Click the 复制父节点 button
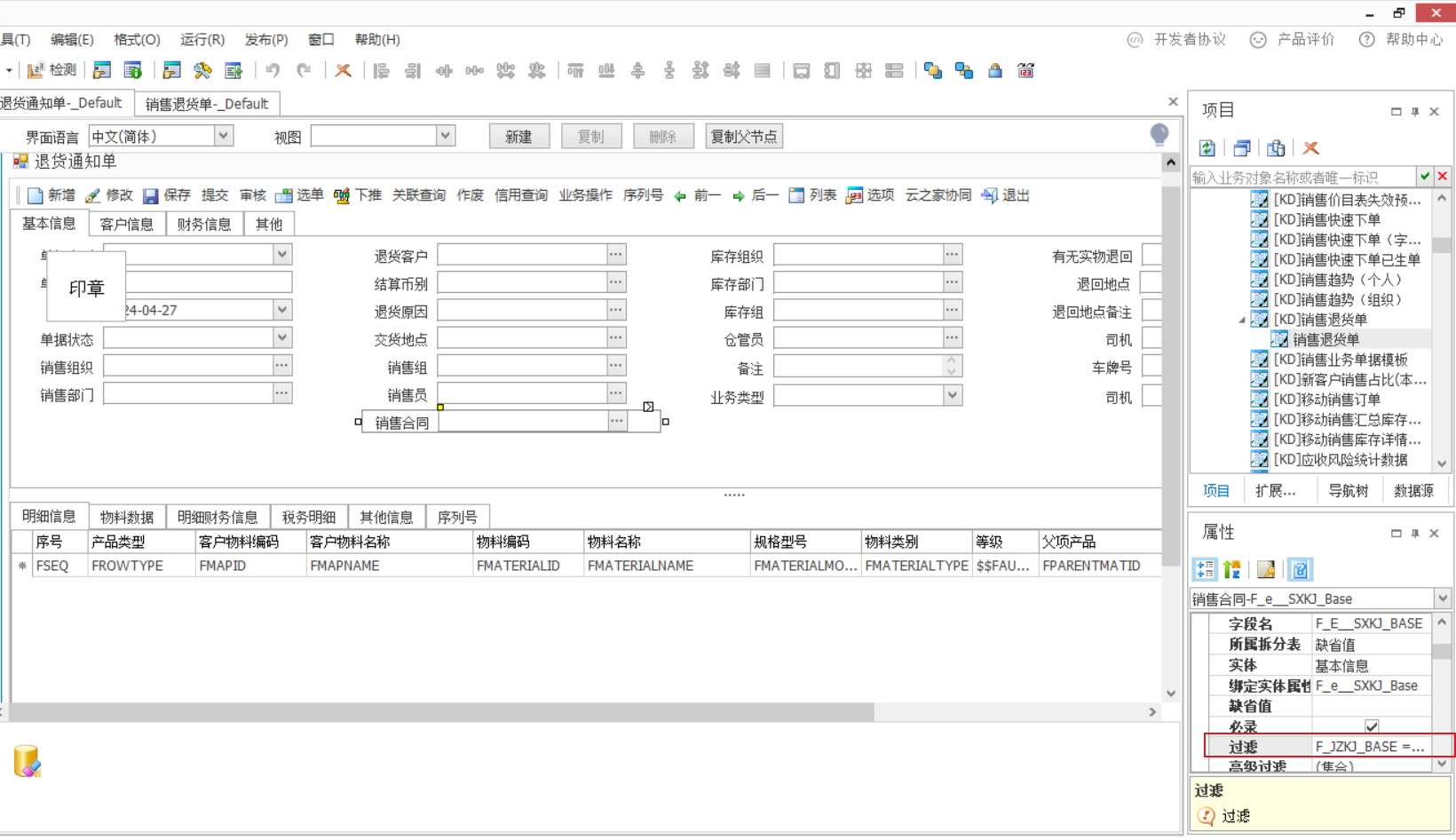1456x840 pixels. coord(744,136)
